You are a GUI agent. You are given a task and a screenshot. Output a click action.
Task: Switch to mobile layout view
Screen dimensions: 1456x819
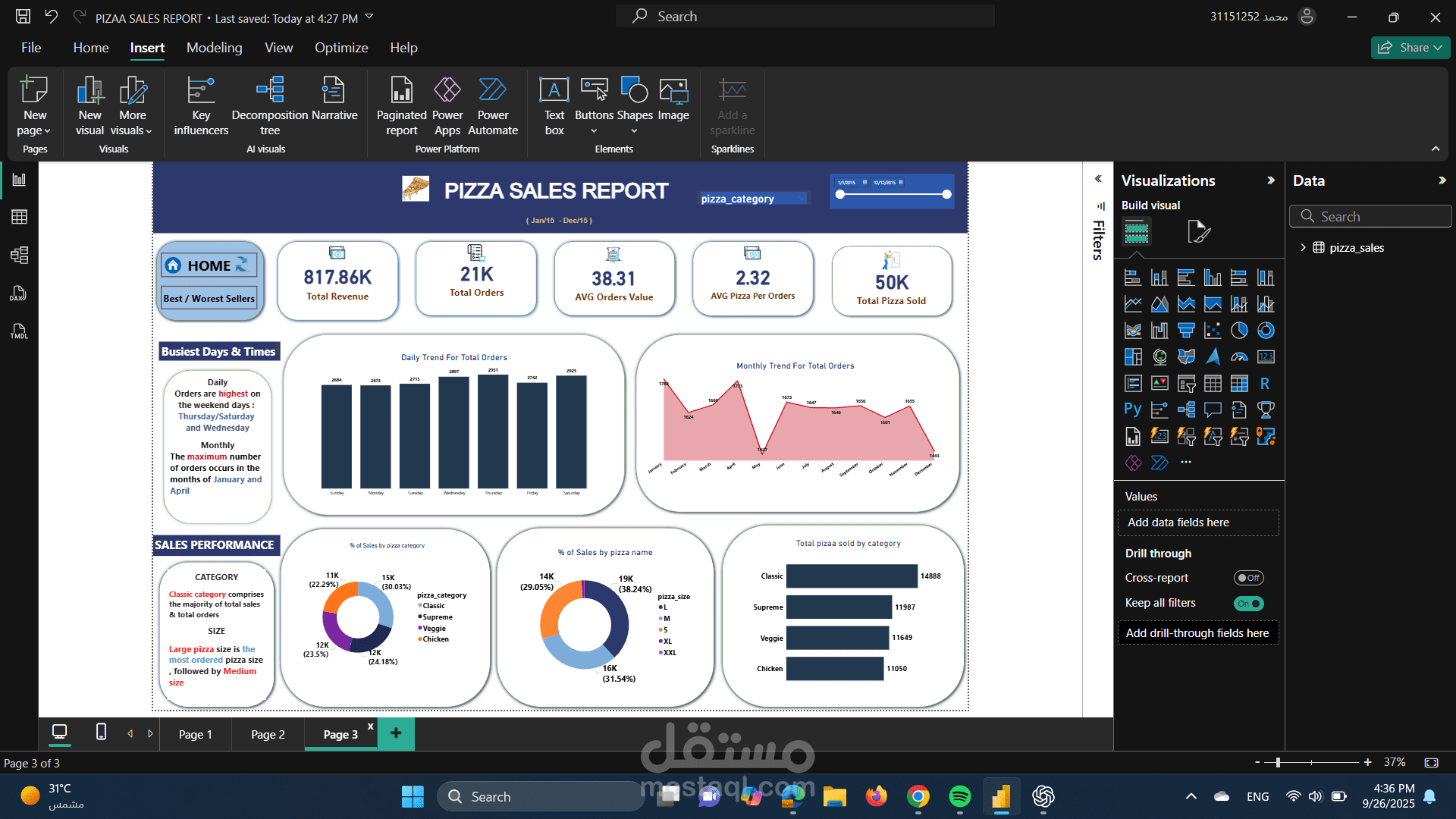pyautogui.click(x=101, y=733)
